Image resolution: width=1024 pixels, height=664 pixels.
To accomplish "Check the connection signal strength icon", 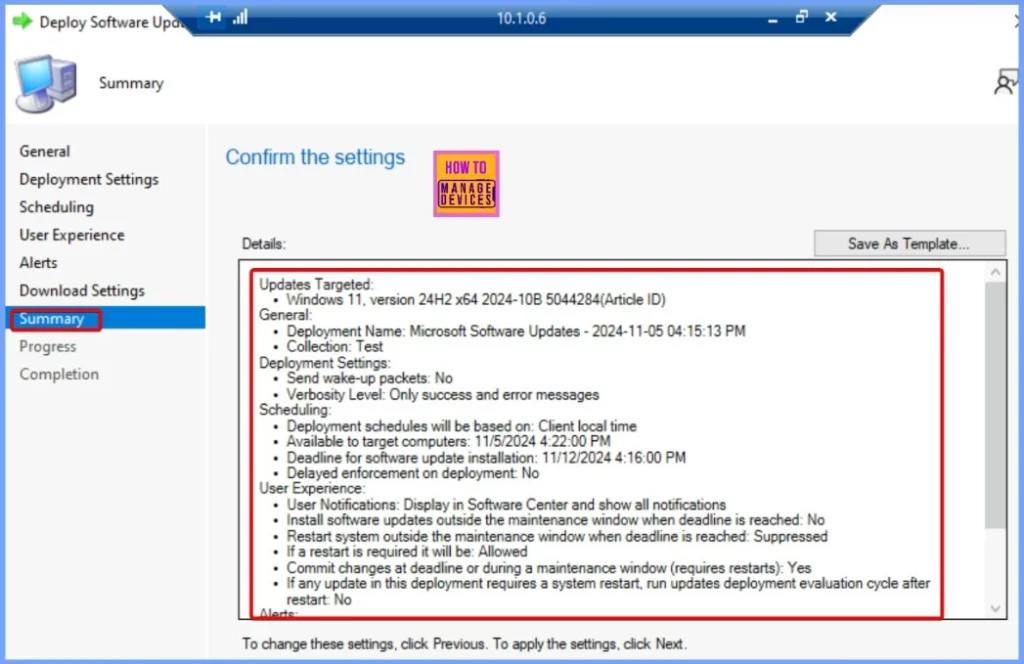I will (x=240, y=17).
